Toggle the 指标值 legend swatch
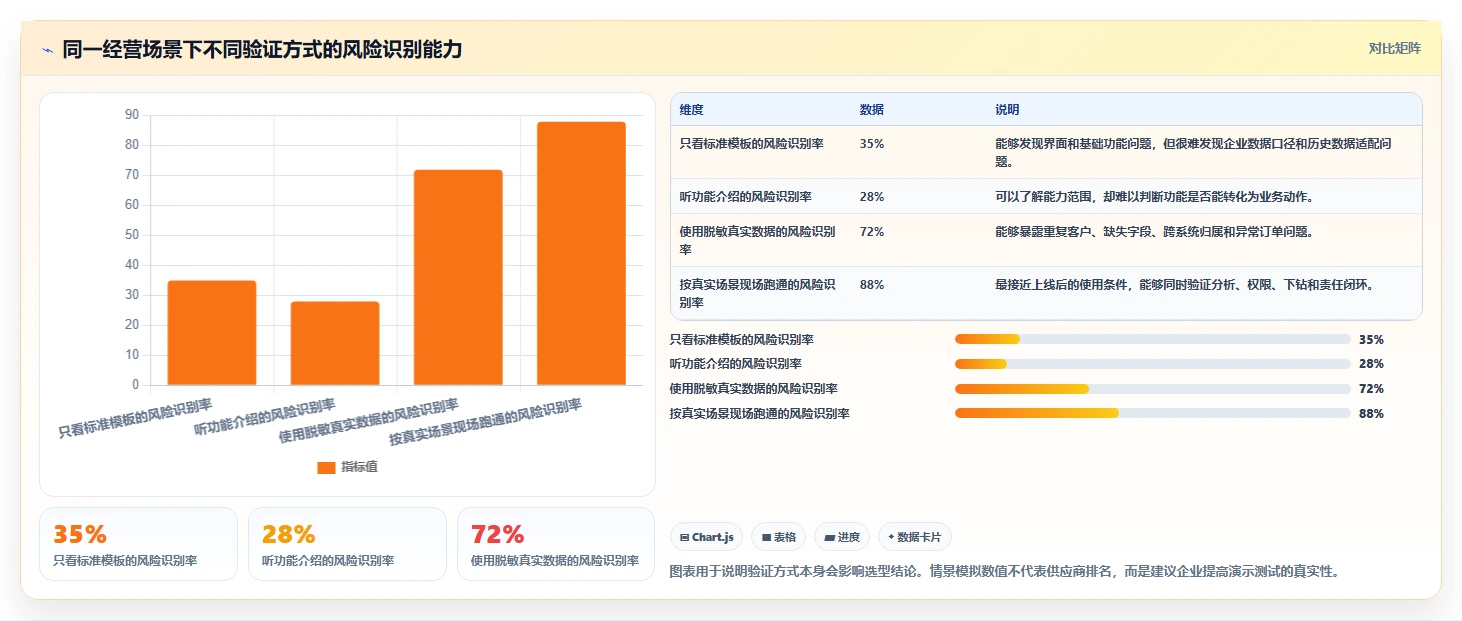The image size is (1462, 621). [x=326, y=467]
